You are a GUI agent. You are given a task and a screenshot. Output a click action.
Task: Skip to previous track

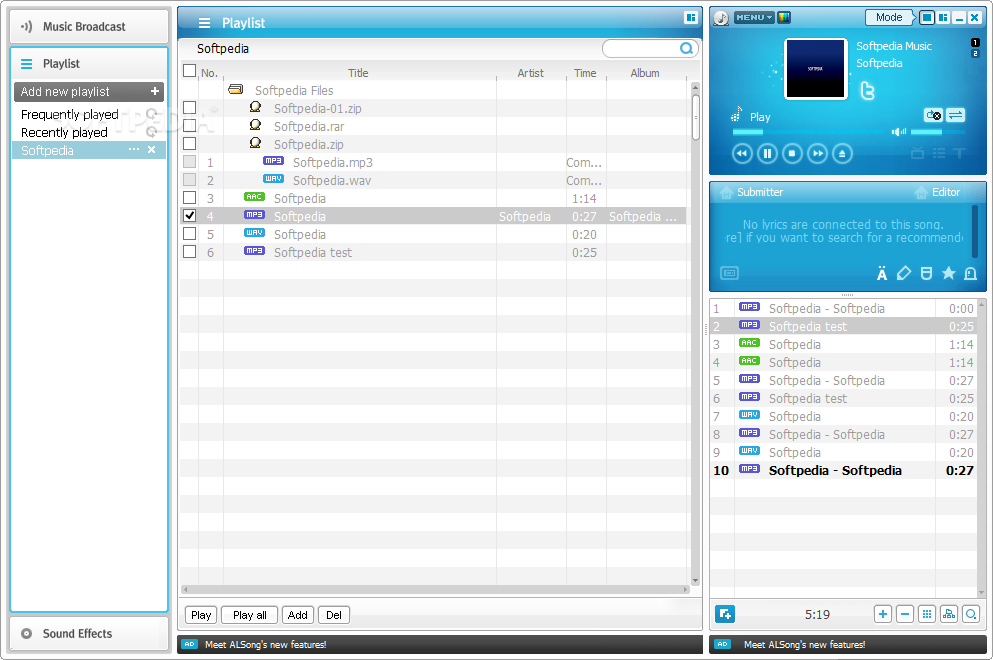pos(742,153)
